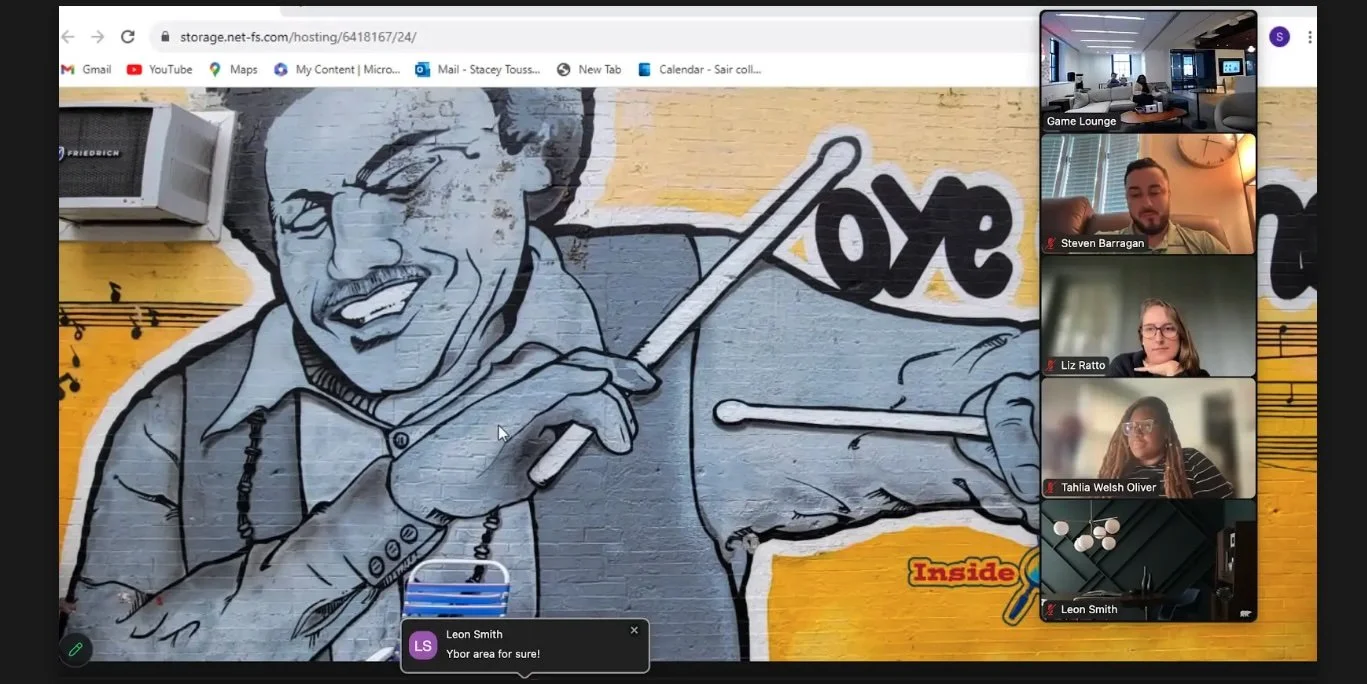Select Steven Barragan's video tile
The image size is (1367, 684).
click(x=1148, y=194)
